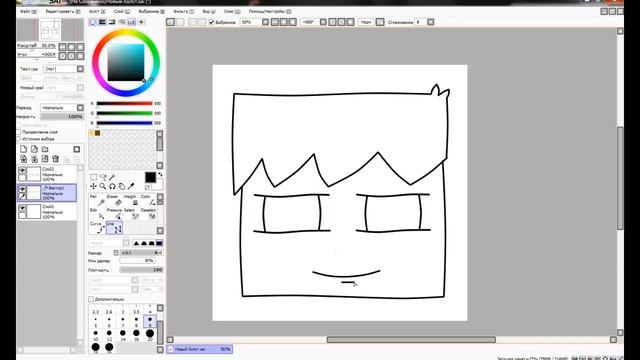Image resolution: width=640 pixels, height=360 pixels.
Task: Click the black foreground color swatch
Action: point(150,177)
